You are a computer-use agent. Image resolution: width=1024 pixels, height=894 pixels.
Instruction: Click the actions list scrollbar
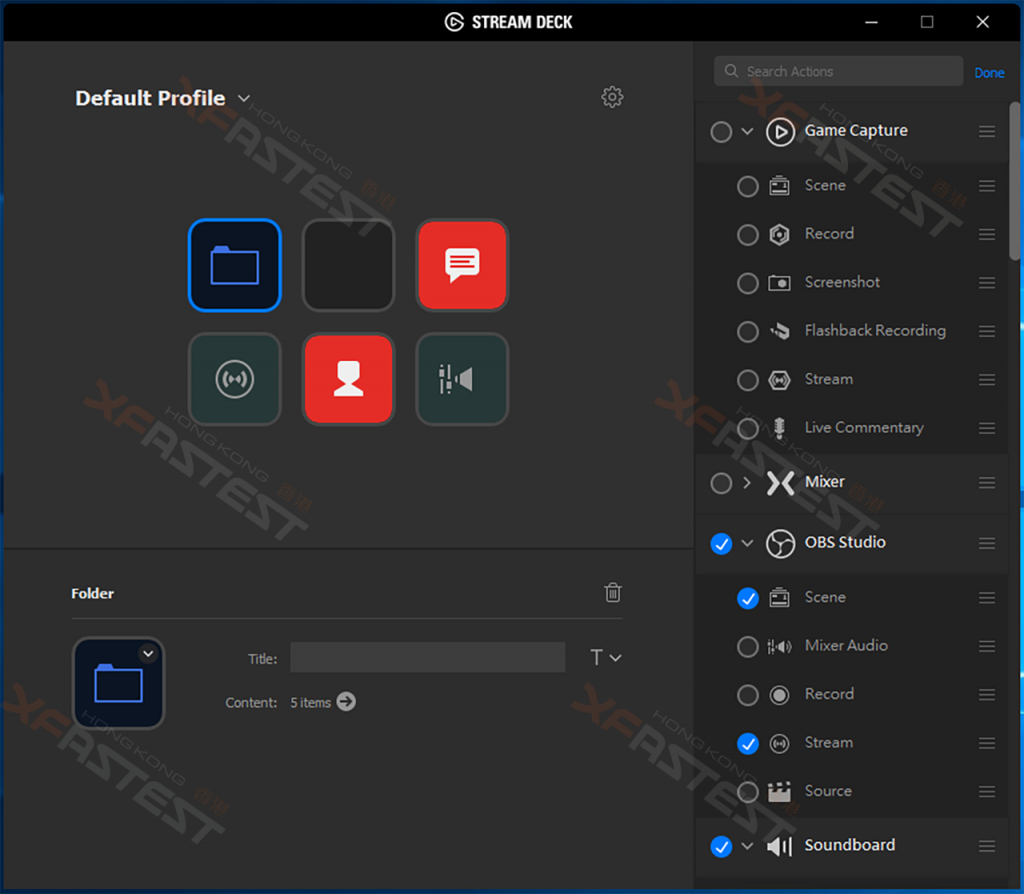1014,182
